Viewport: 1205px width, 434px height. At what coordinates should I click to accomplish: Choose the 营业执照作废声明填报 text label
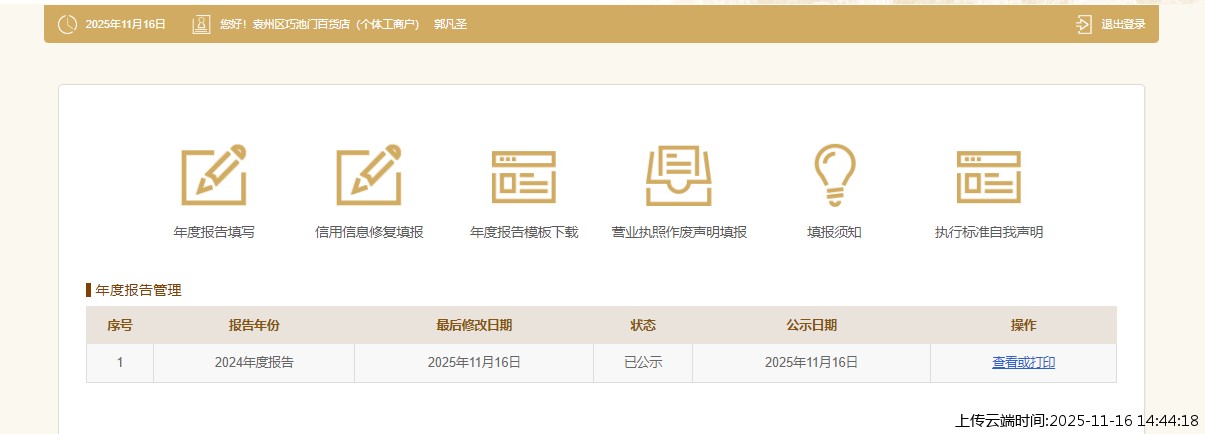[x=679, y=232]
